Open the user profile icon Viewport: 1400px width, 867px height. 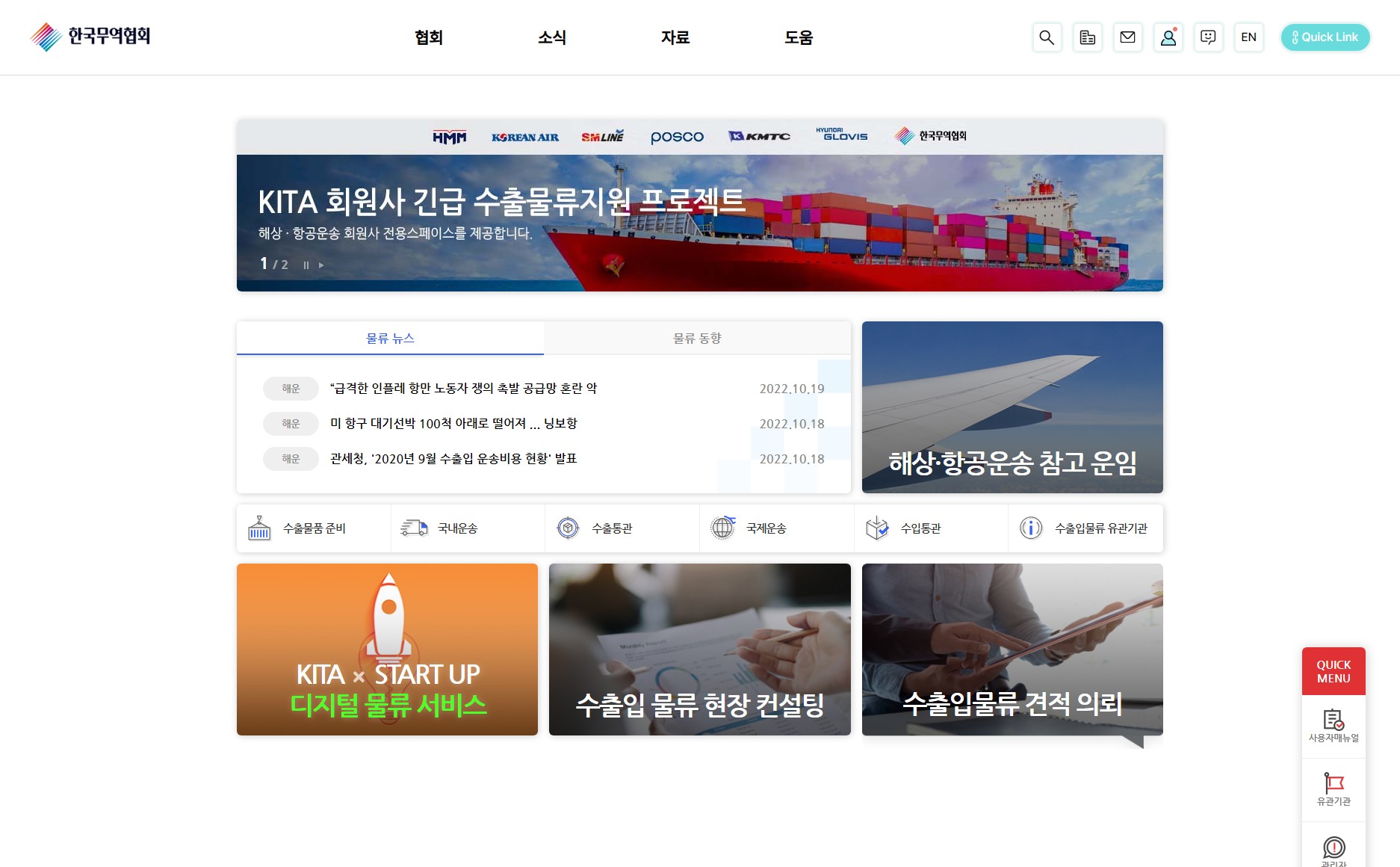(x=1168, y=37)
